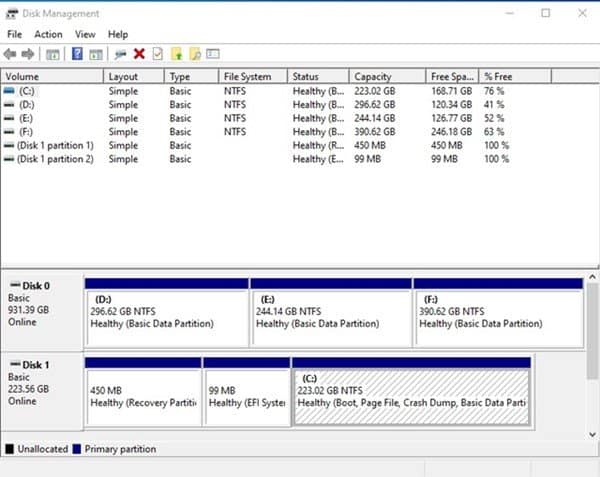Image resolution: width=600 pixels, height=477 pixels.
Task: Sort by the Layout column header
Action: 134,77
